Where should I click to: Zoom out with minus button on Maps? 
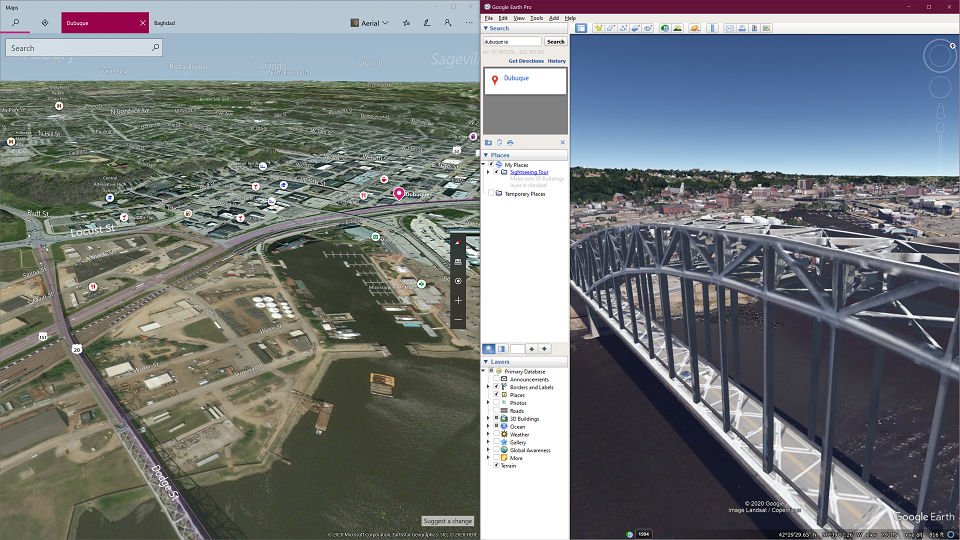point(458,320)
